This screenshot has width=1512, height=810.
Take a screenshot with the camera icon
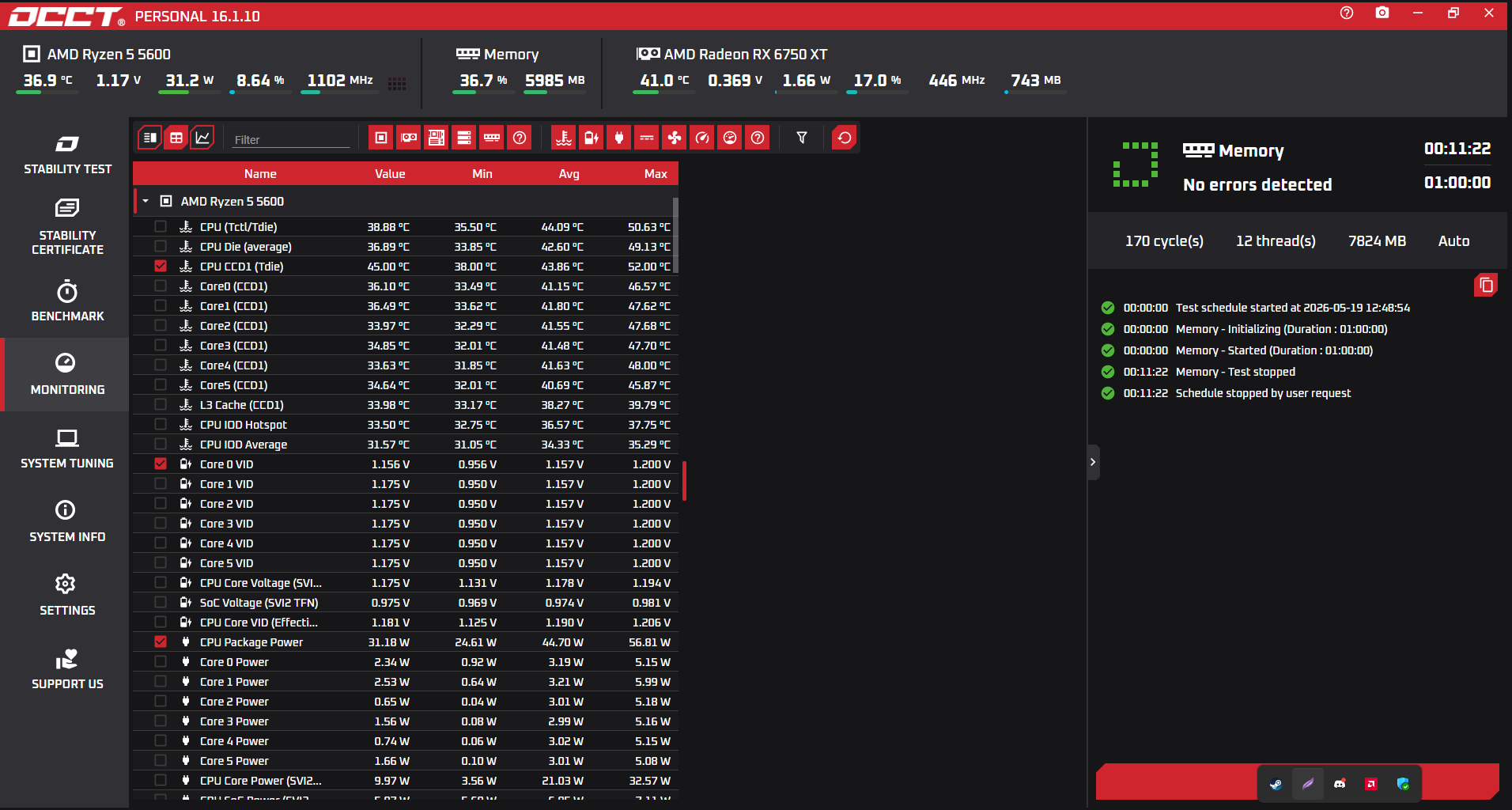point(1382,13)
